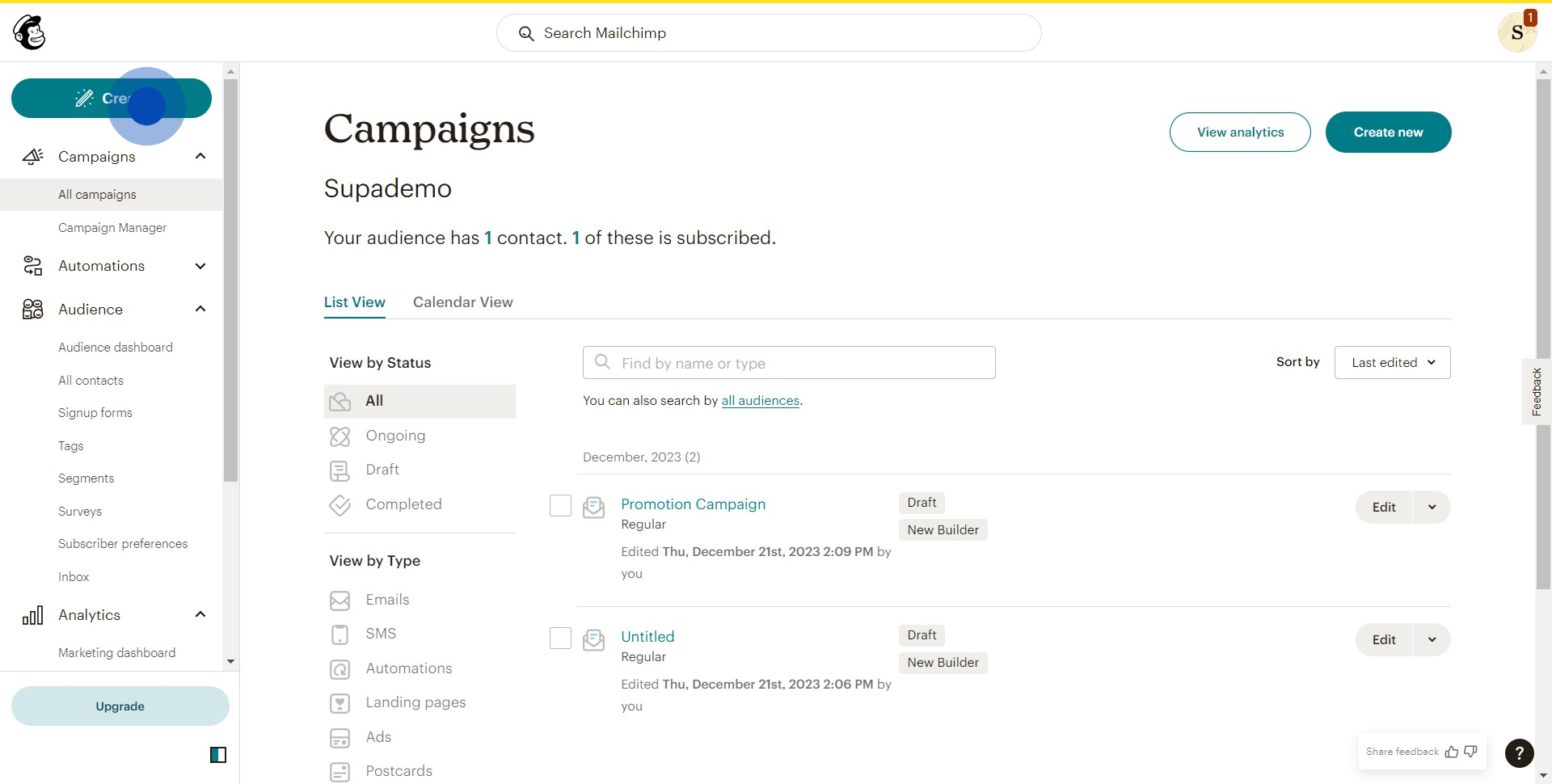
Task: Collapse sidebar using the panel toggle icon
Action: [x=218, y=755]
